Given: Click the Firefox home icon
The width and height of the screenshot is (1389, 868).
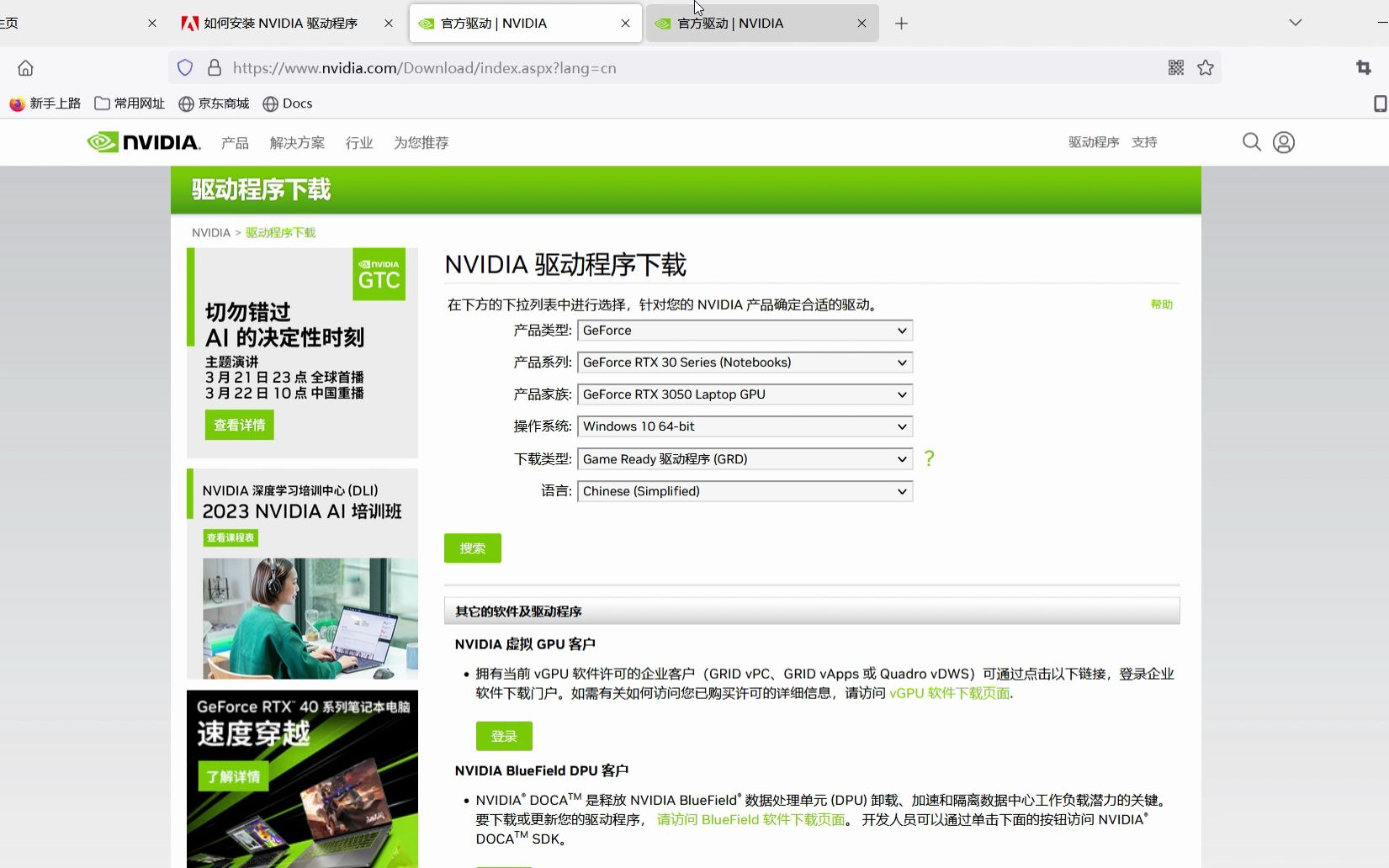Looking at the screenshot, I should click(x=26, y=68).
